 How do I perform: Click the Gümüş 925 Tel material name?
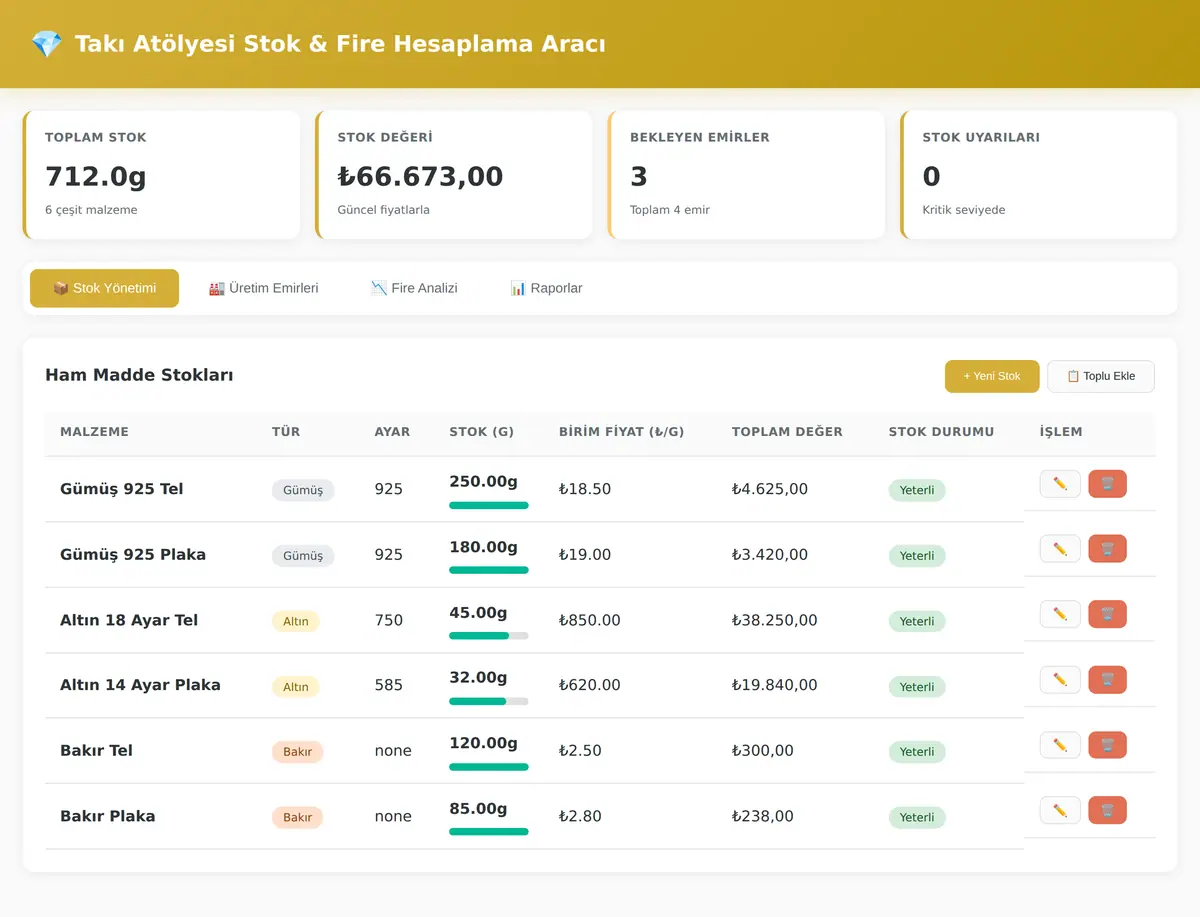122,489
